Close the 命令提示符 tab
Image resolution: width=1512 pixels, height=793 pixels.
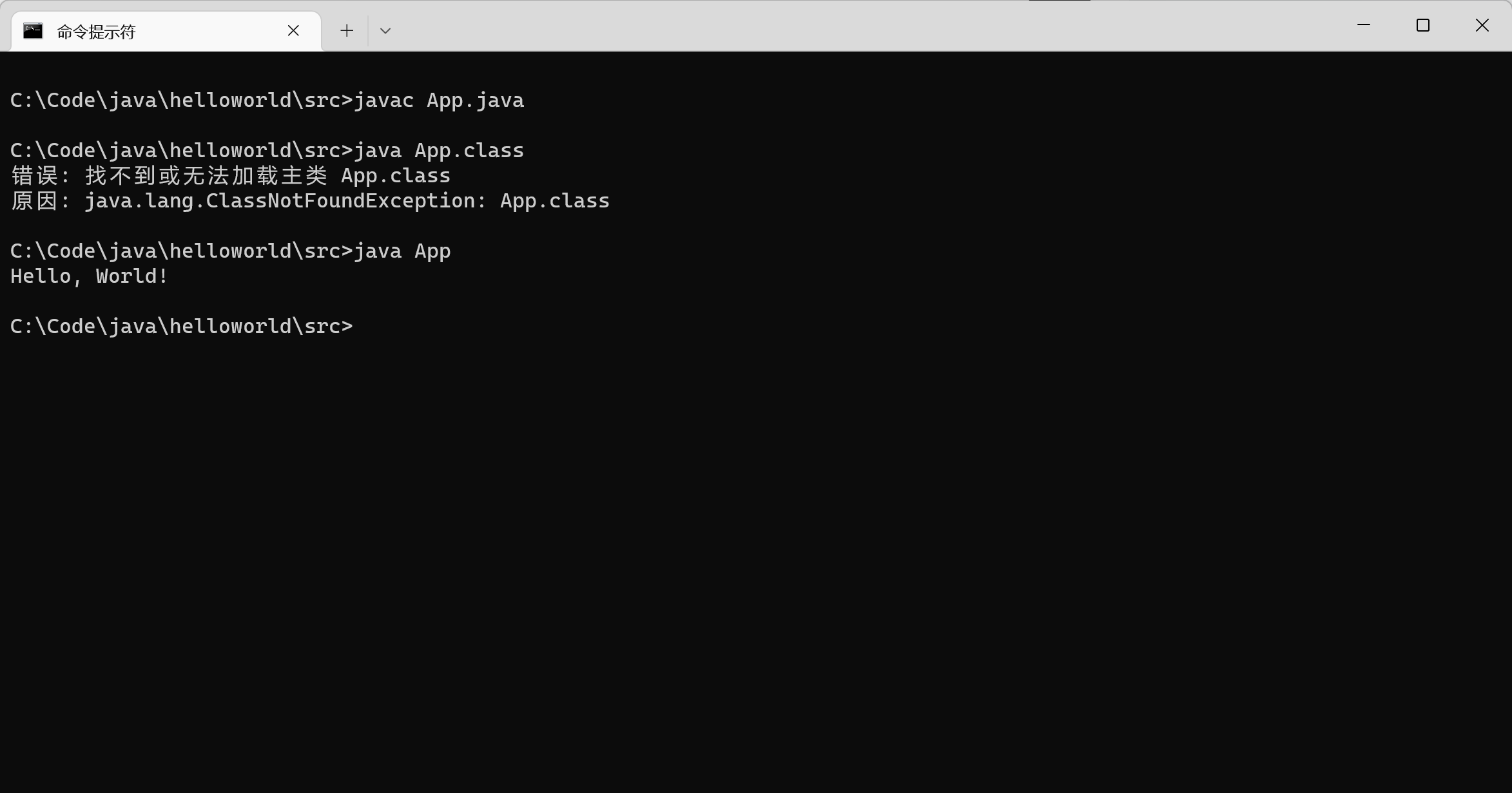click(x=293, y=31)
